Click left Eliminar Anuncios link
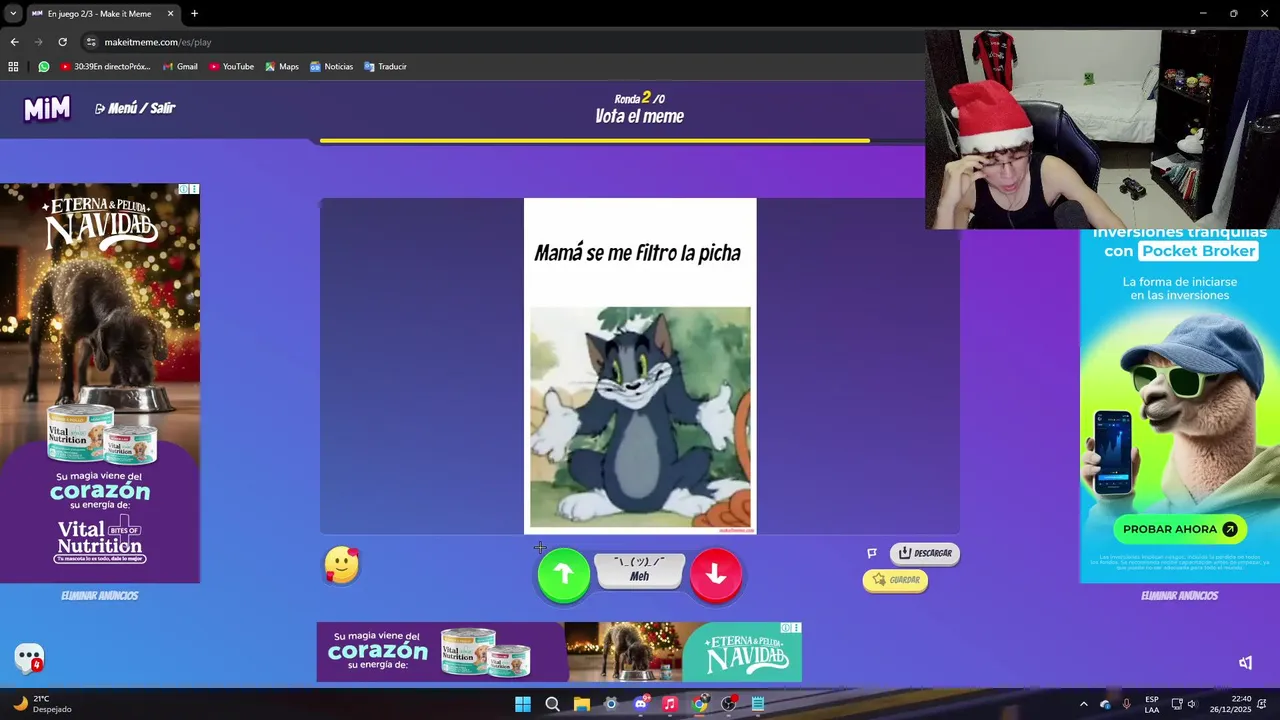This screenshot has height=720, width=1280. [x=99, y=596]
